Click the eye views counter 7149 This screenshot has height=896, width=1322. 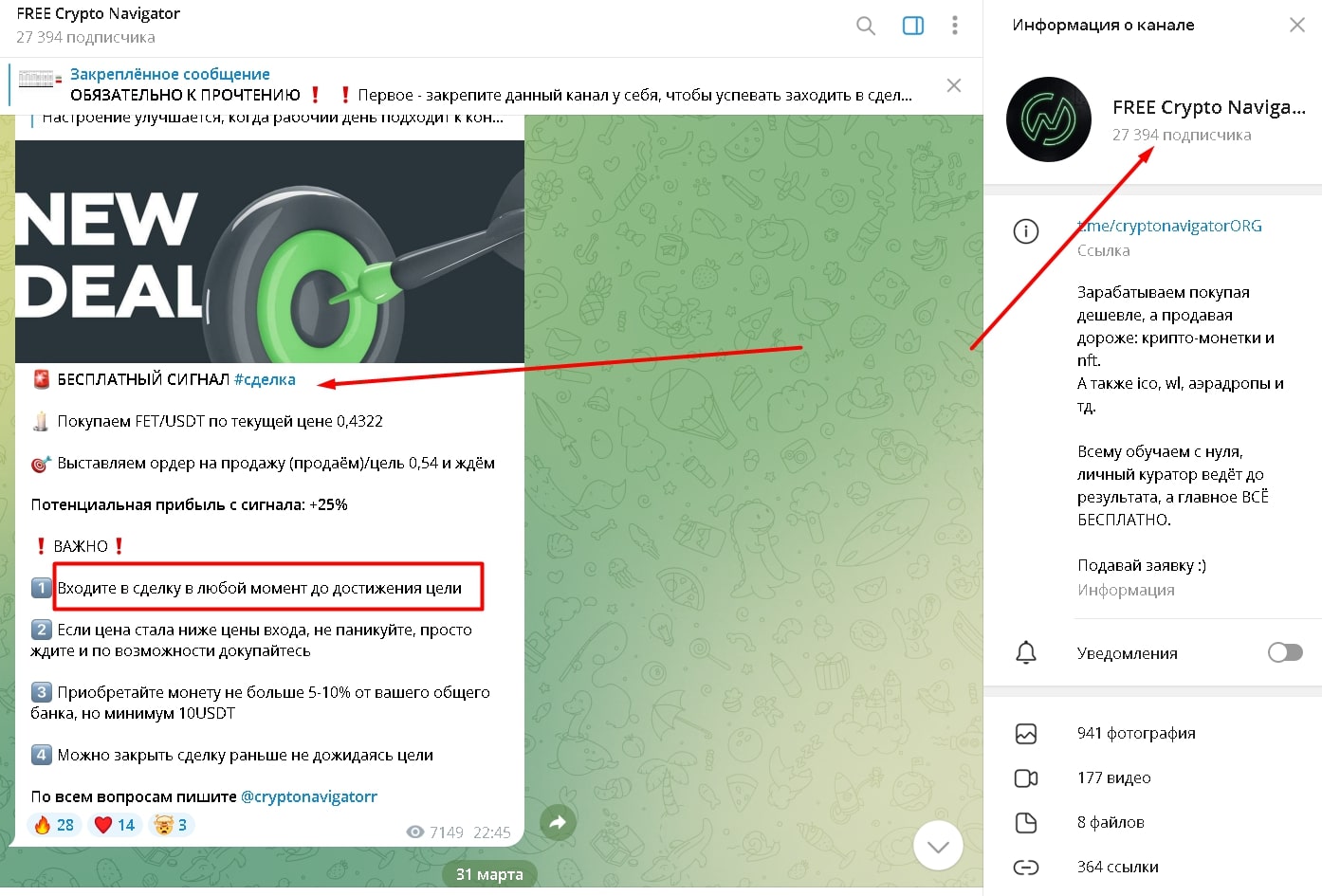[435, 832]
